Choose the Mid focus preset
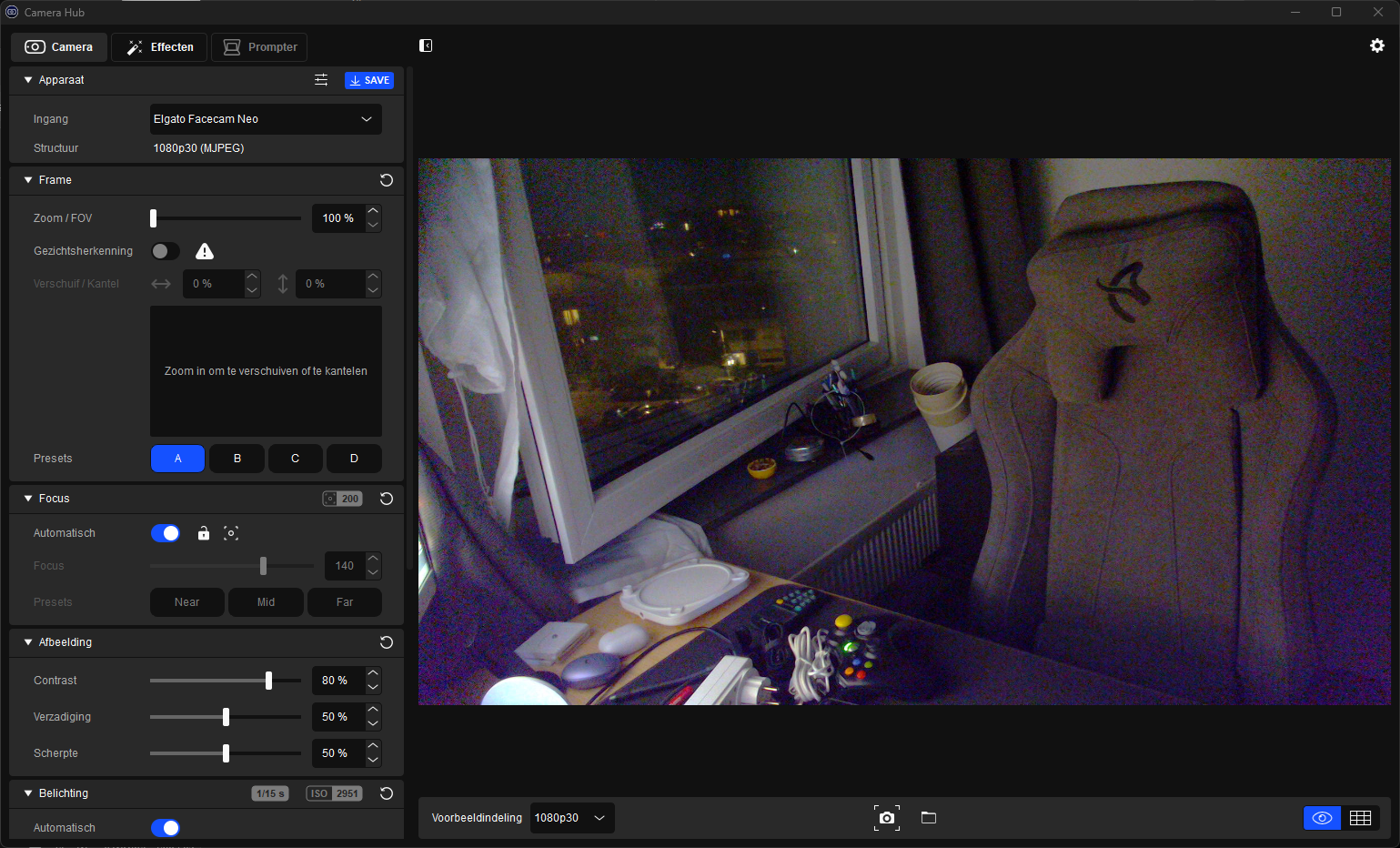 point(266,602)
